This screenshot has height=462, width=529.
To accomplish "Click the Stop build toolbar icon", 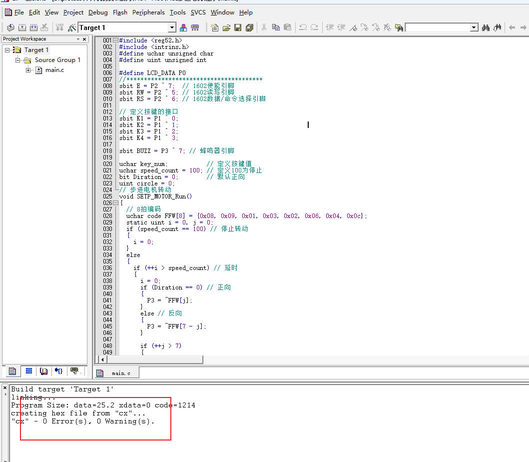I will [45, 28].
